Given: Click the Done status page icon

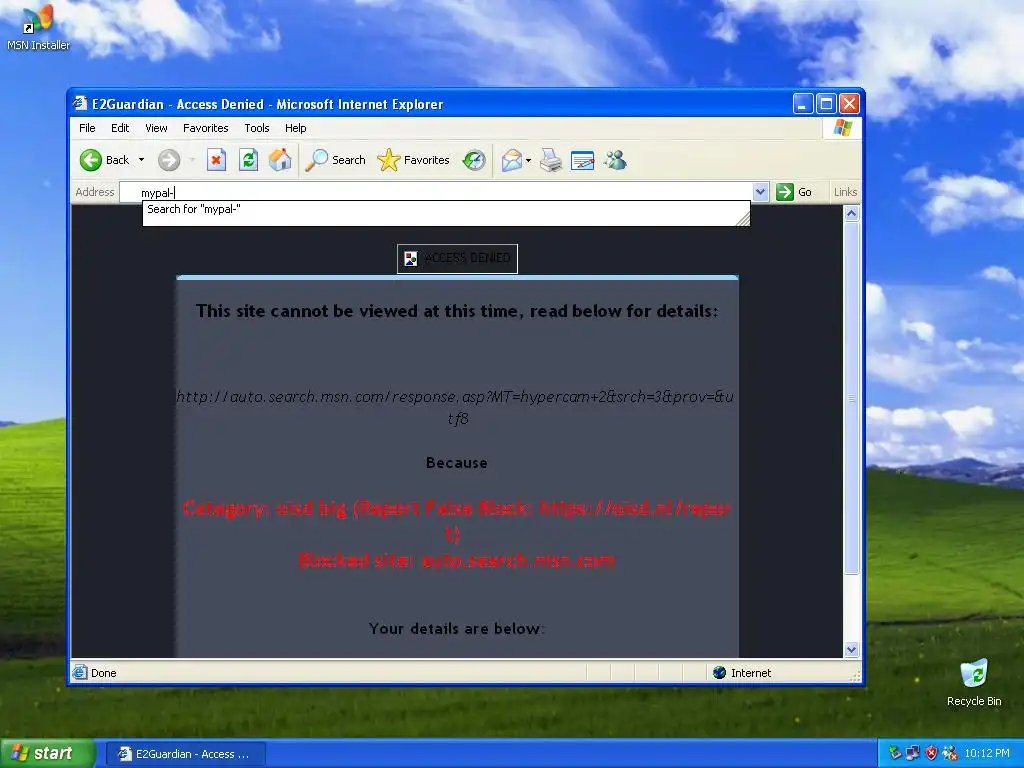Looking at the screenshot, I should (80, 672).
